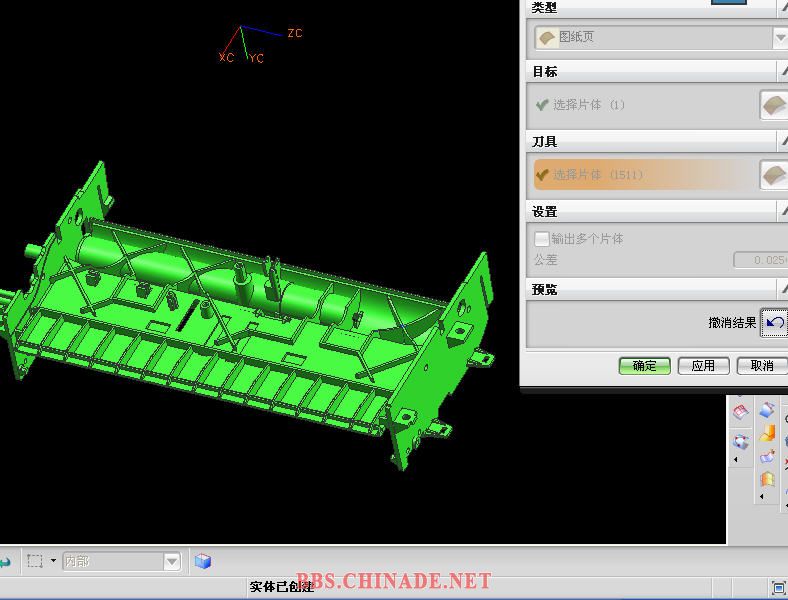Click the blue surface tool icon at toolbar top
Image resolution: width=788 pixels, height=600 pixels.
(767, 410)
